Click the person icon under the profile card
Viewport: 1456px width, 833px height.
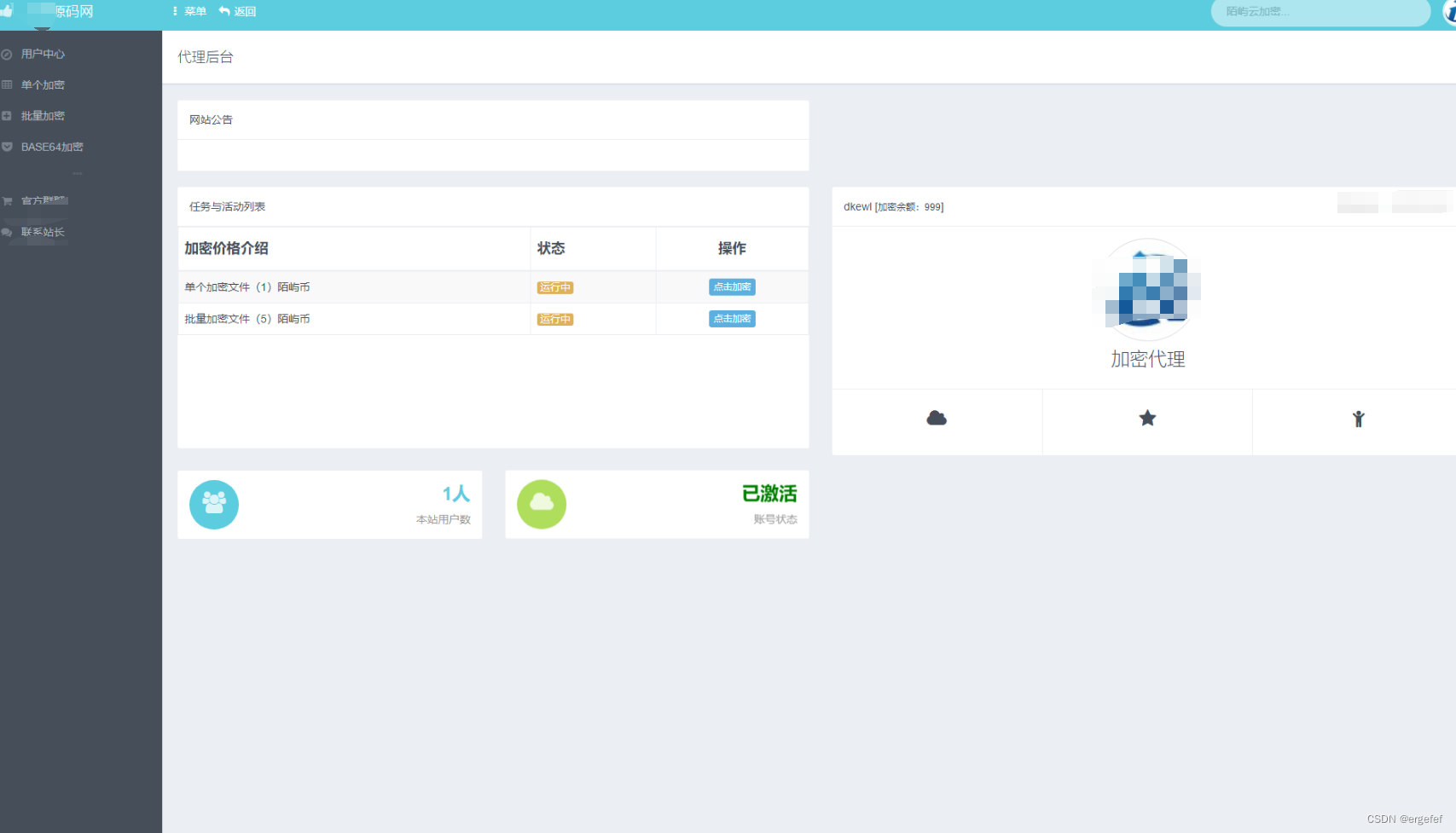point(1358,419)
